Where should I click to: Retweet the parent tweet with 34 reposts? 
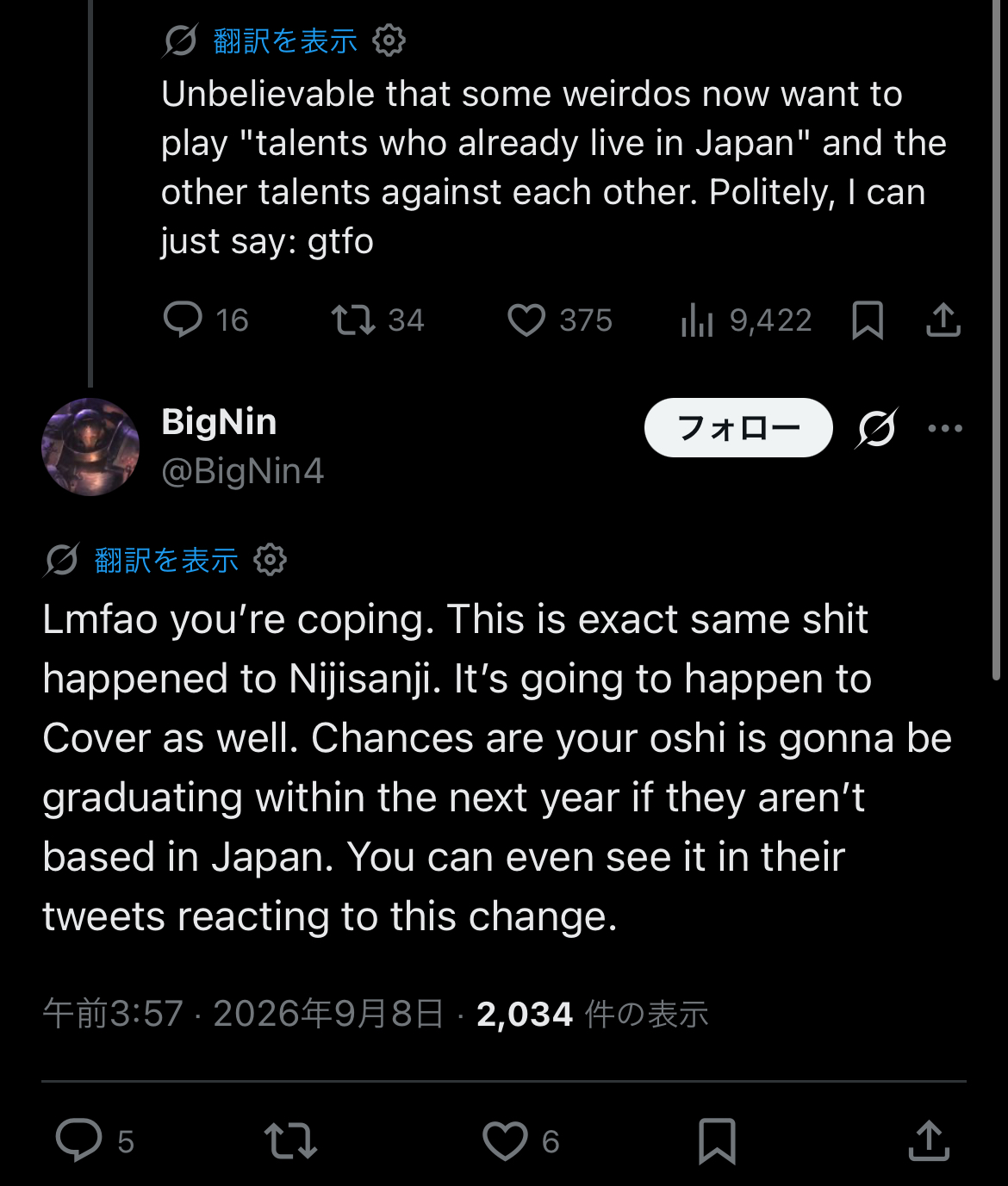pyautogui.click(x=353, y=320)
